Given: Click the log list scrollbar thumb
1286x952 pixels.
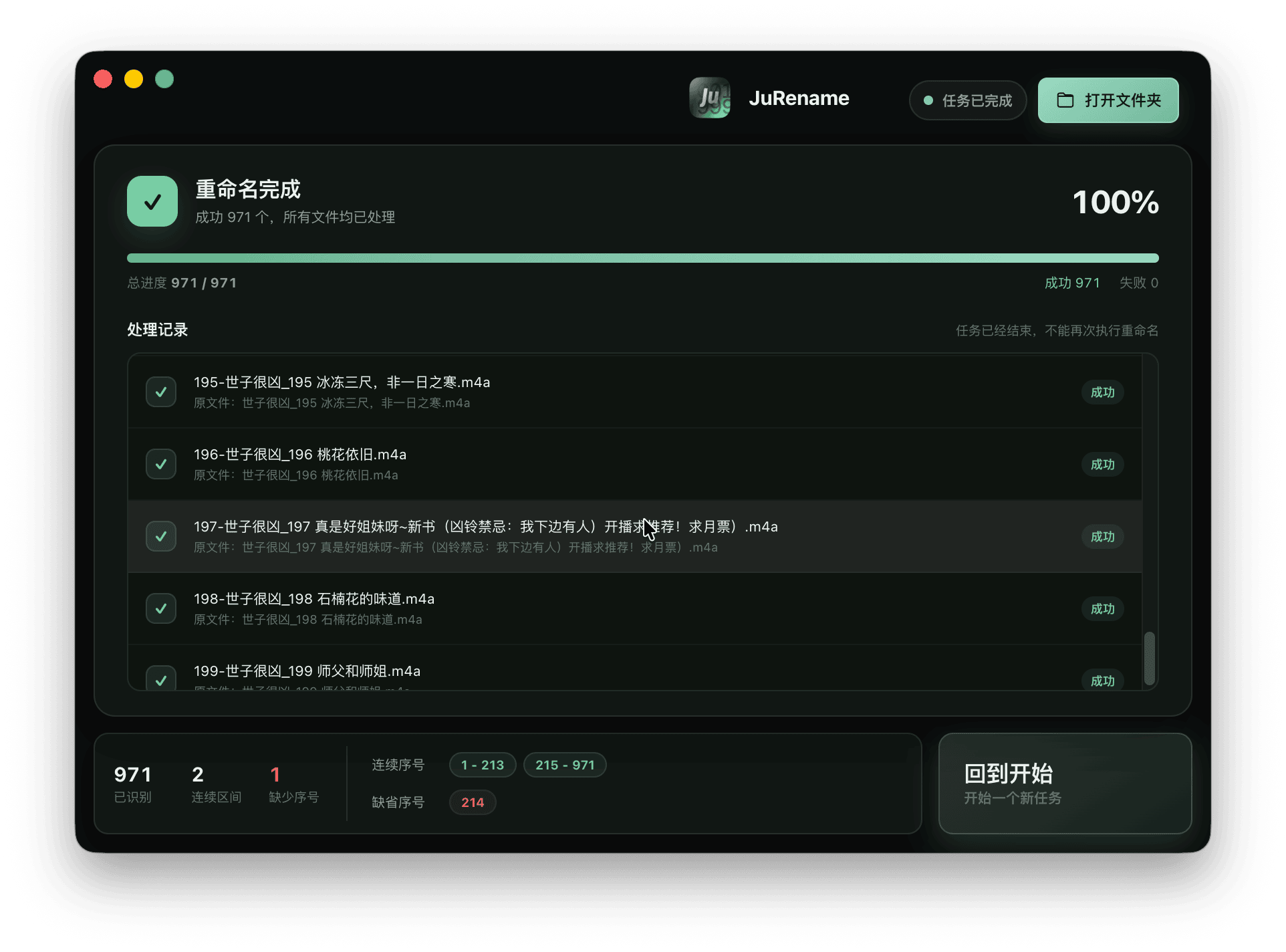Looking at the screenshot, I should click(x=1150, y=659).
